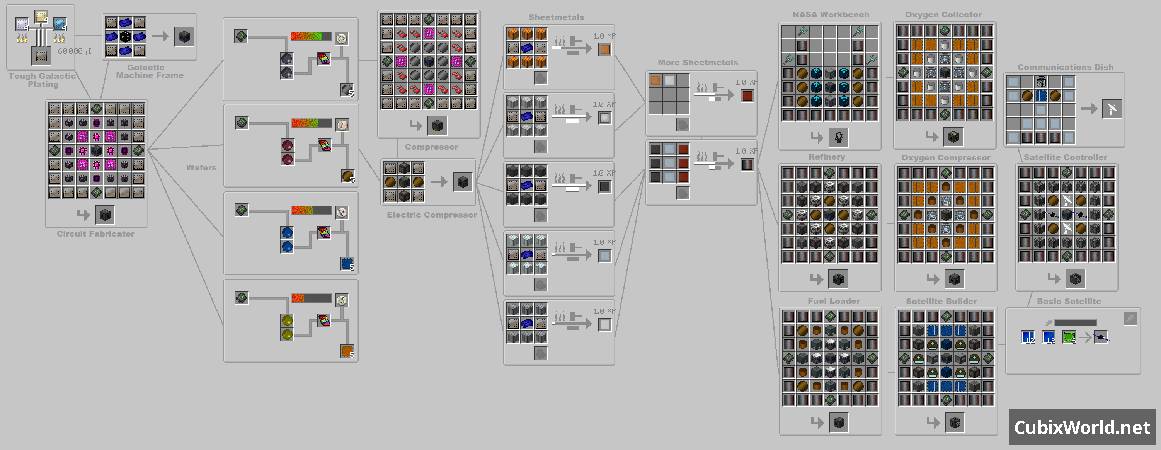
Task: Click the brown wafer output item
Action: (348, 176)
